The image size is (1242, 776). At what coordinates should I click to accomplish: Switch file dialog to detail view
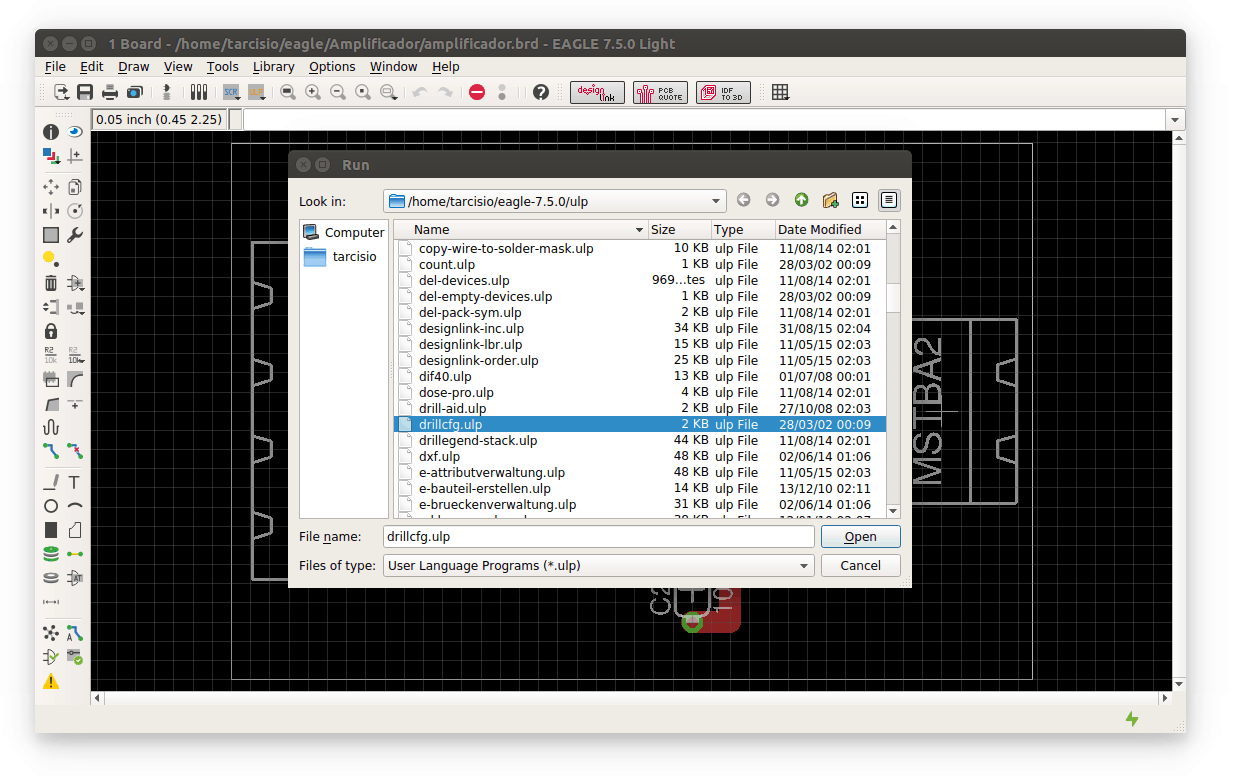click(x=889, y=200)
